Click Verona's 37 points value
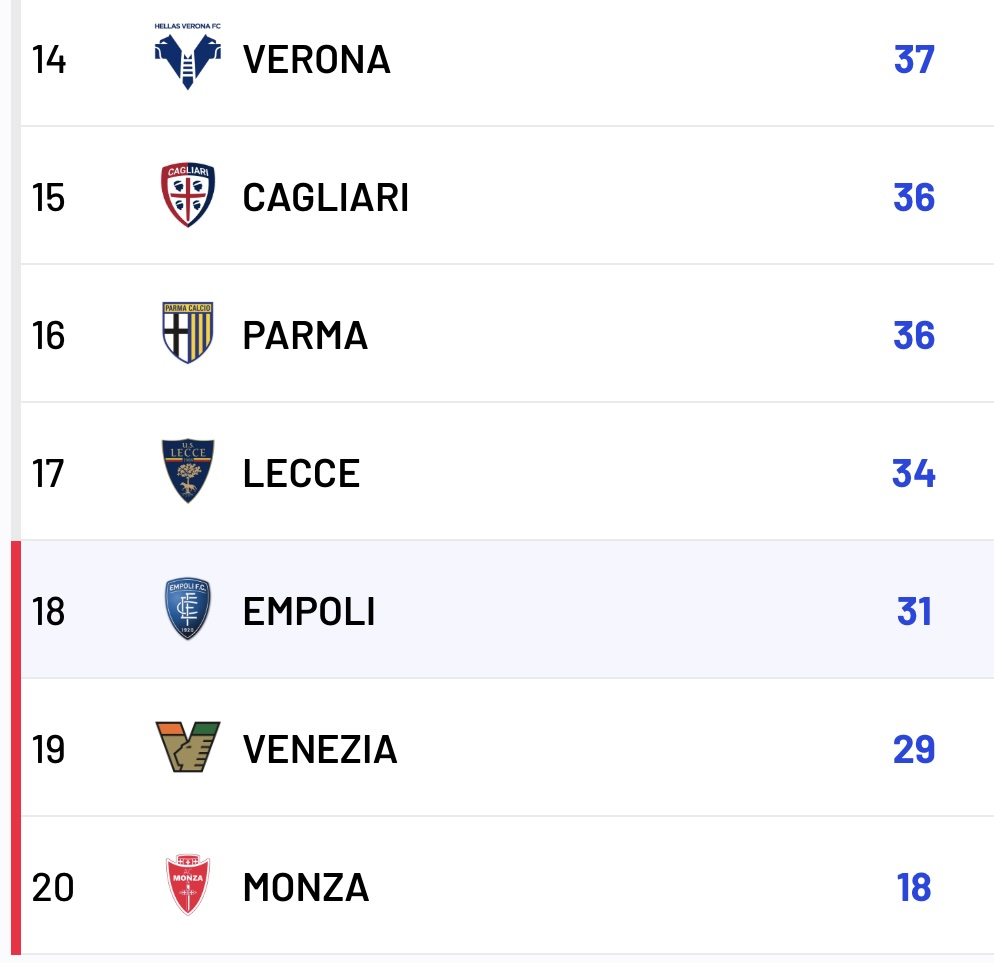The image size is (994, 963). click(x=913, y=60)
